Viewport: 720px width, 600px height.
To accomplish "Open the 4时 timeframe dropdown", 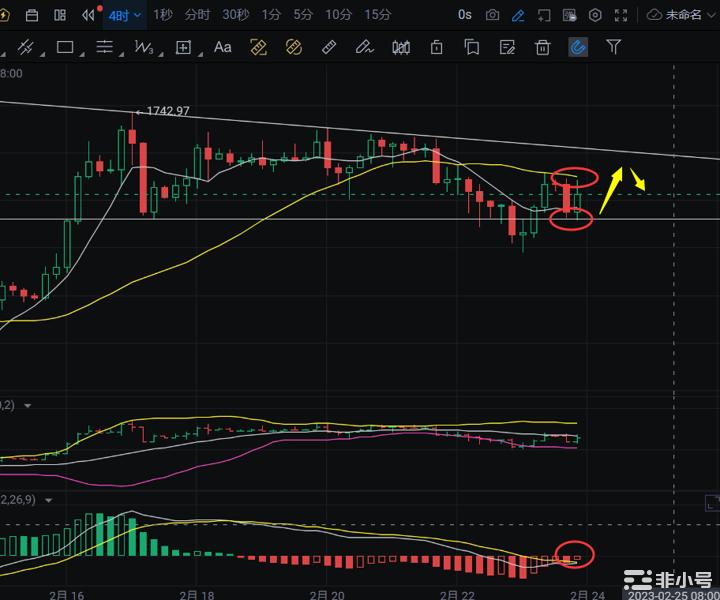I will pyautogui.click(x=124, y=15).
